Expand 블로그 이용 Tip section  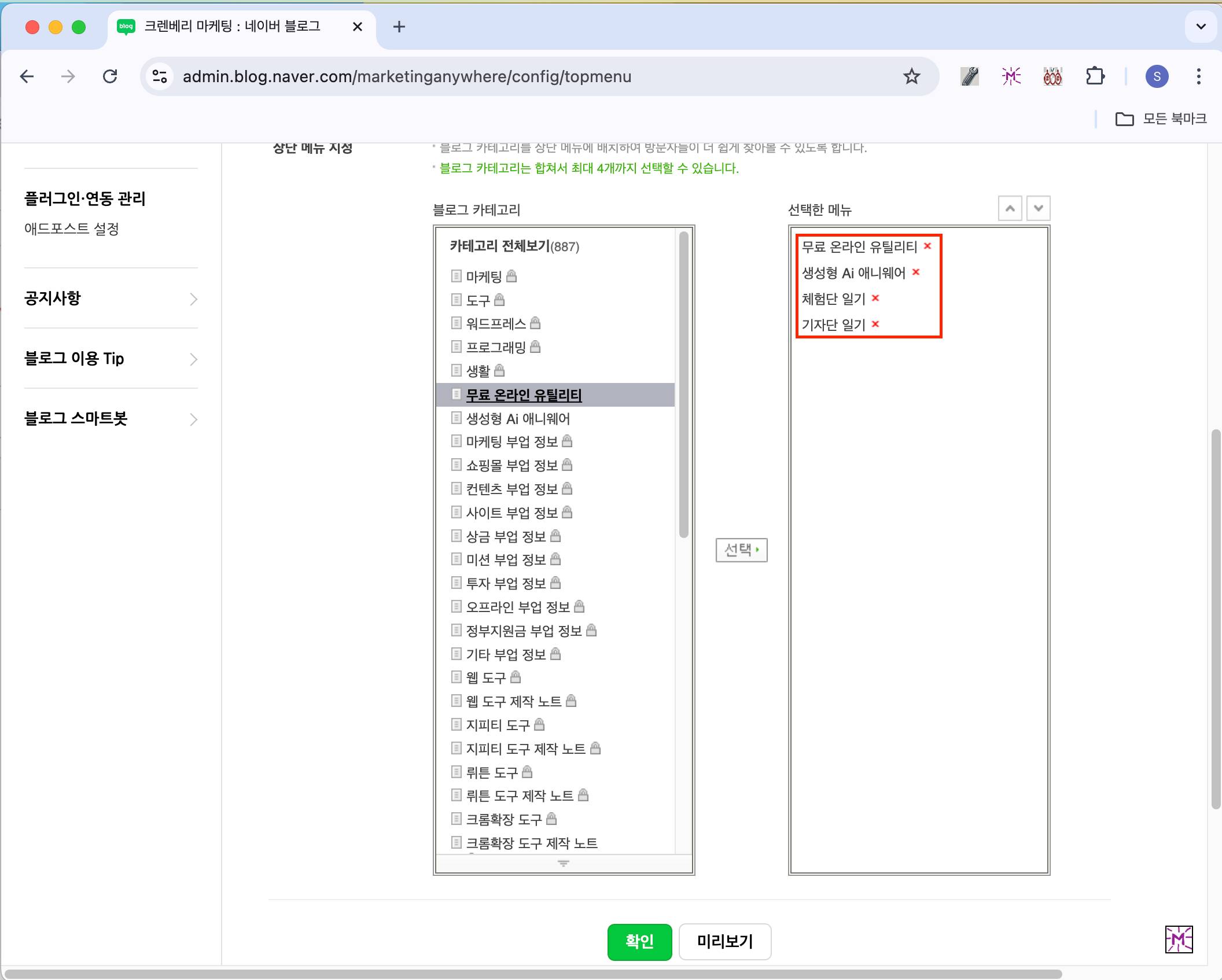coord(193,359)
